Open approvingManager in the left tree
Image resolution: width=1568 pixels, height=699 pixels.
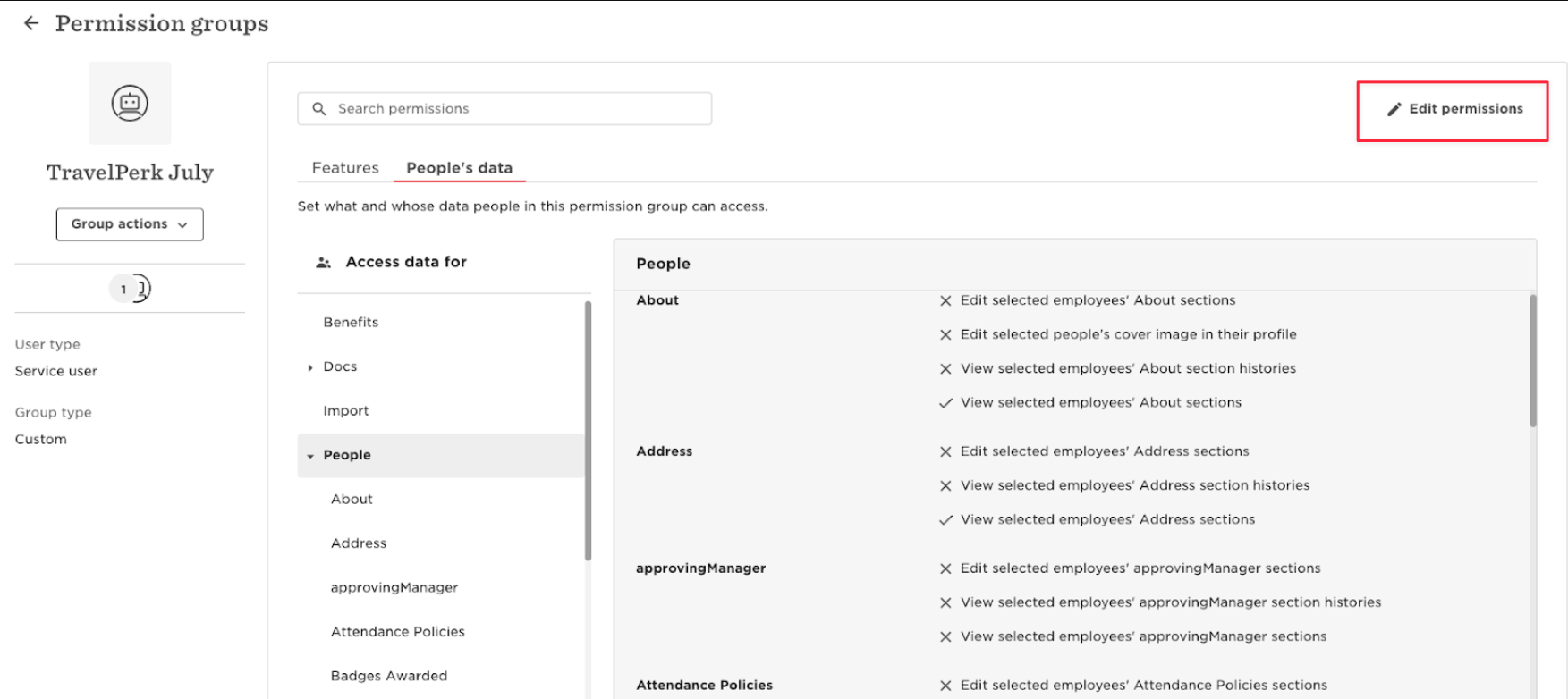[394, 587]
